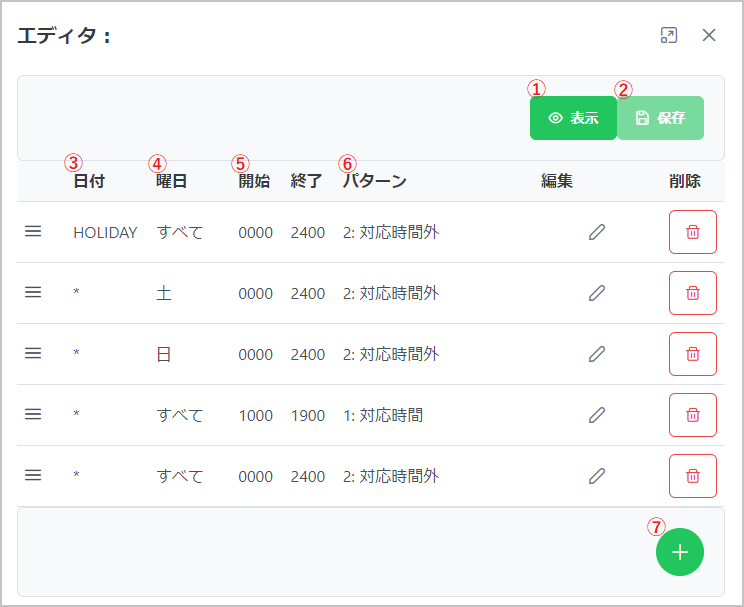Click the 0000 start time in the 日 weekday row
Viewport: 744px width, 607px height.
pyautogui.click(x=256, y=355)
